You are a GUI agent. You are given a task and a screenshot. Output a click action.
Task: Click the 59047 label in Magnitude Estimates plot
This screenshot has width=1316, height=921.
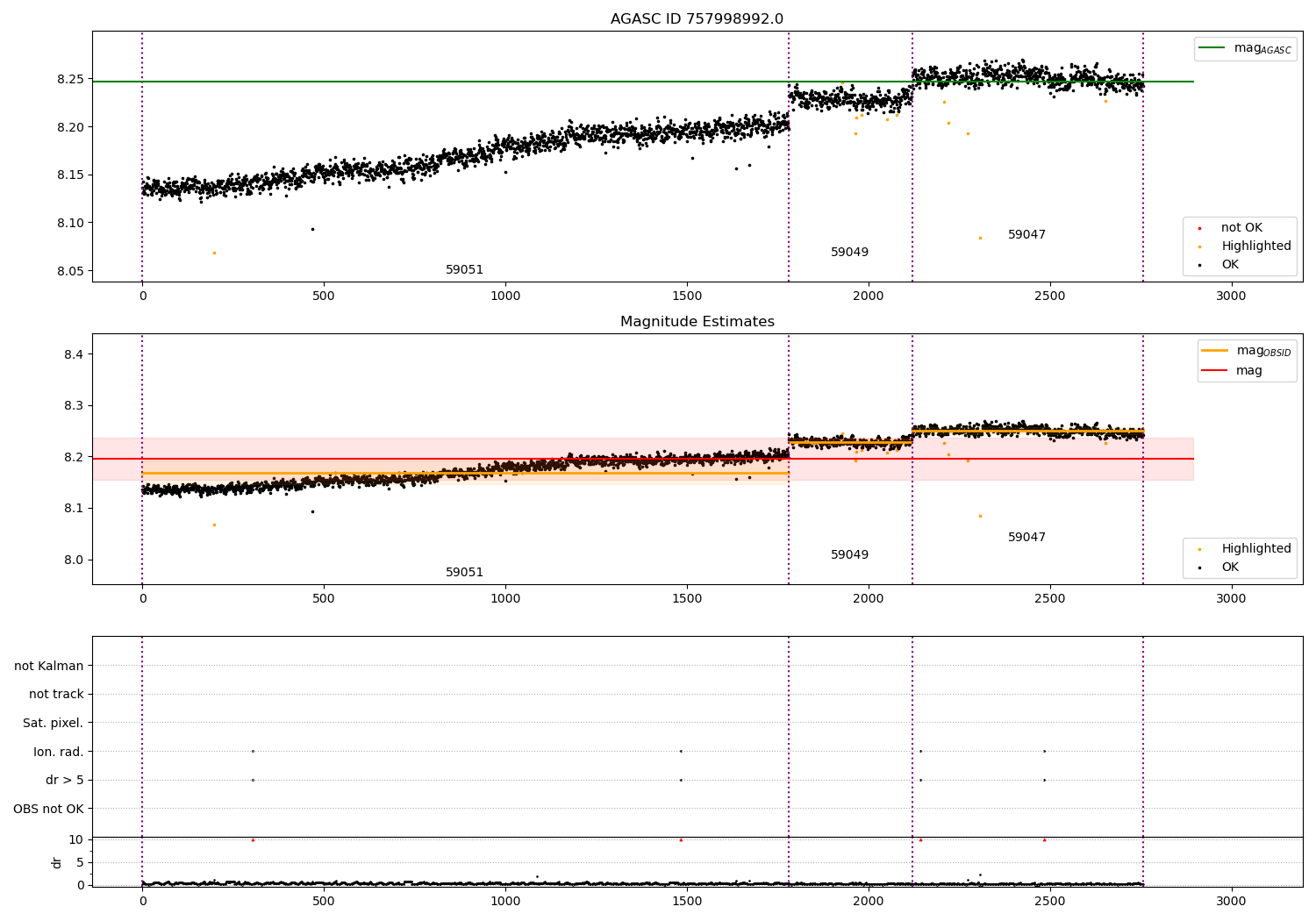click(x=1026, y=538)
